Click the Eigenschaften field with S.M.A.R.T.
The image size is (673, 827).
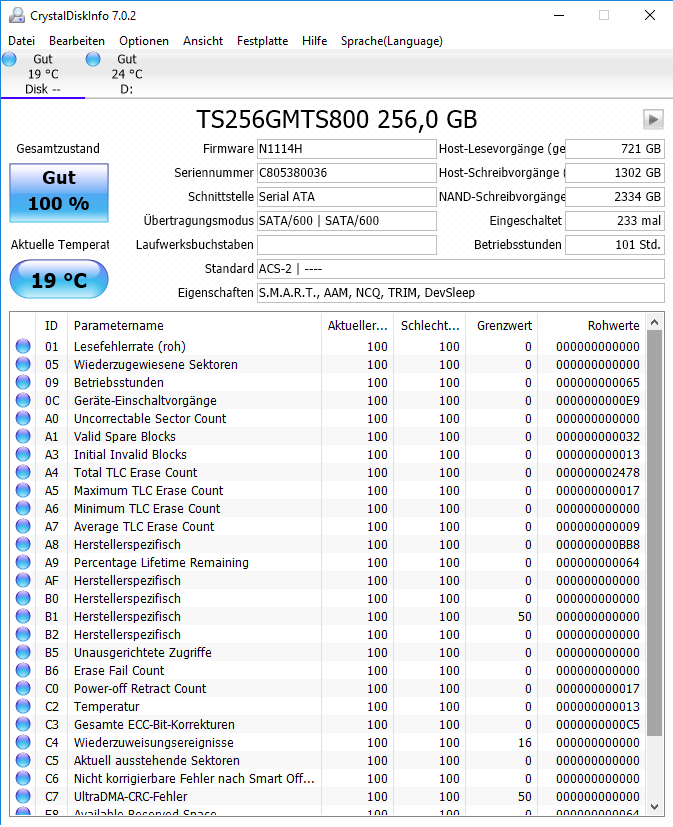460,293
